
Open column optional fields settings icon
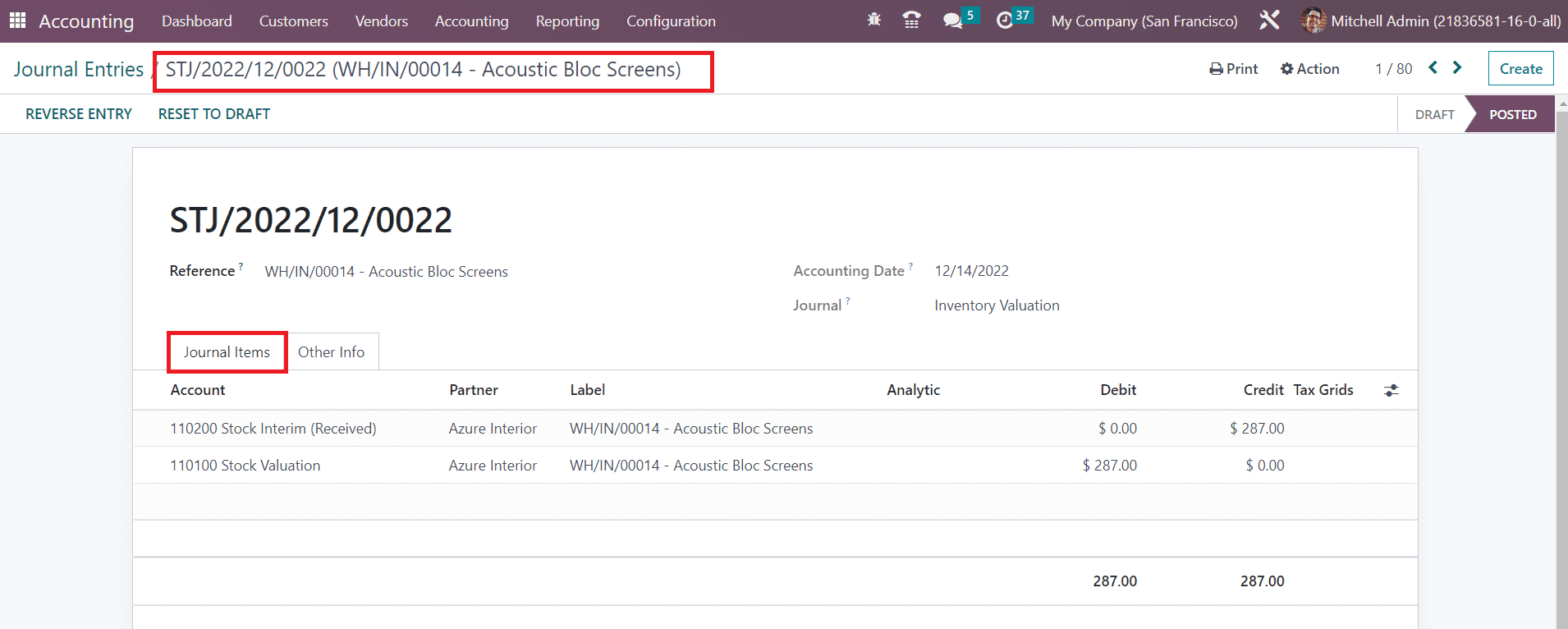tap(1391, 391)
